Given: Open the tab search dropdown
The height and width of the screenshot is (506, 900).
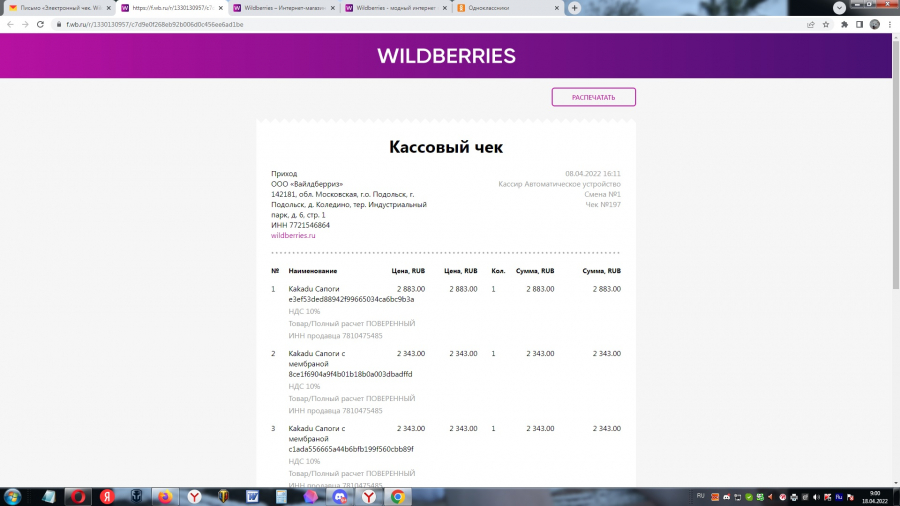Looking at the screenshot, I should click(x=839, y=8).
